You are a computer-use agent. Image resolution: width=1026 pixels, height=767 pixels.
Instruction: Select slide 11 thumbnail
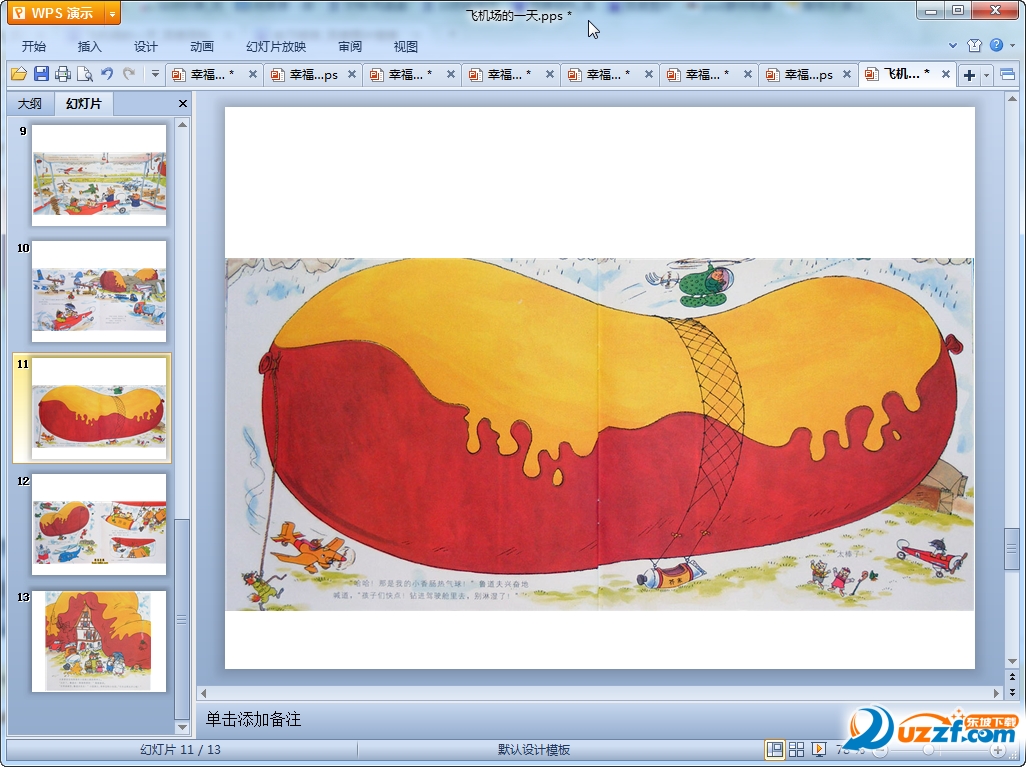click(x=99, y=408)
